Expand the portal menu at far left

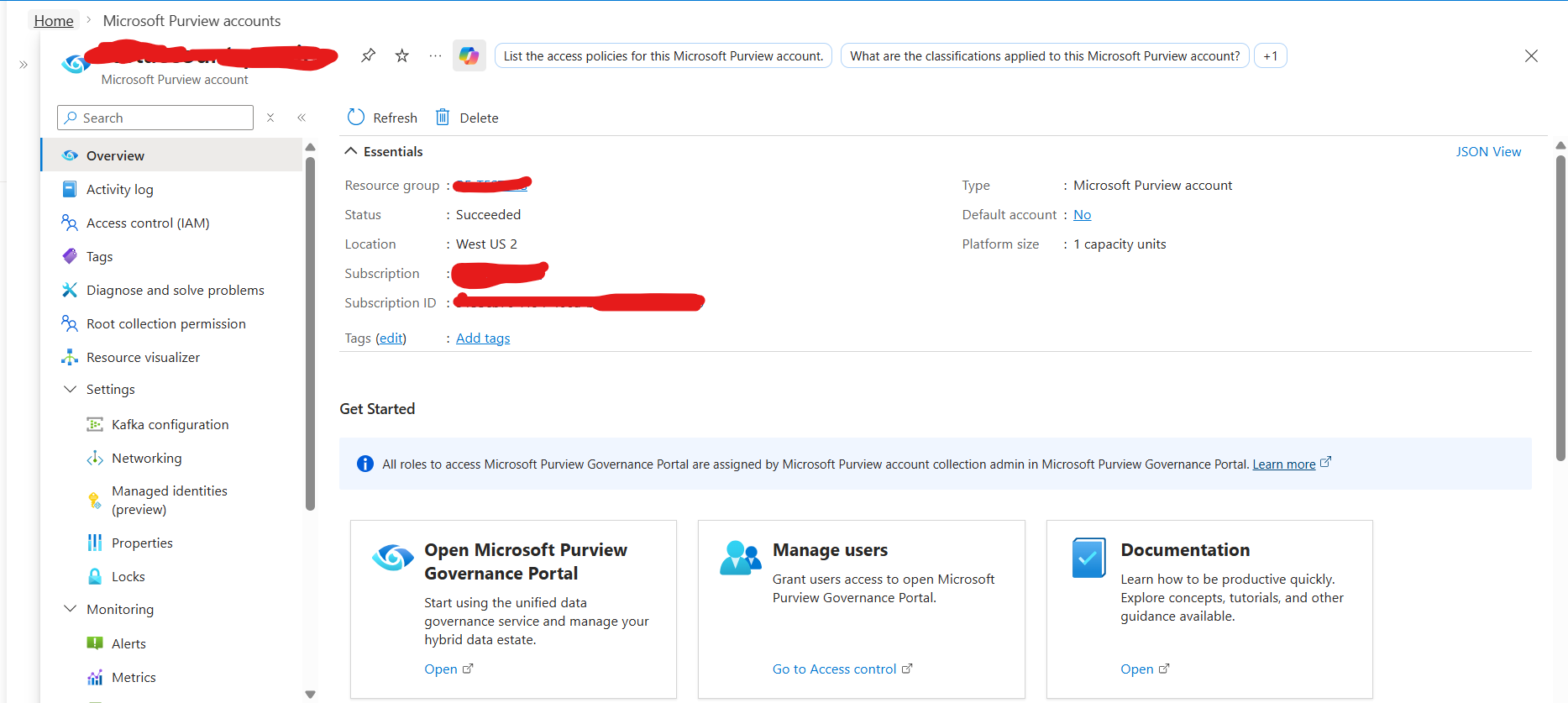pos(24,65)
